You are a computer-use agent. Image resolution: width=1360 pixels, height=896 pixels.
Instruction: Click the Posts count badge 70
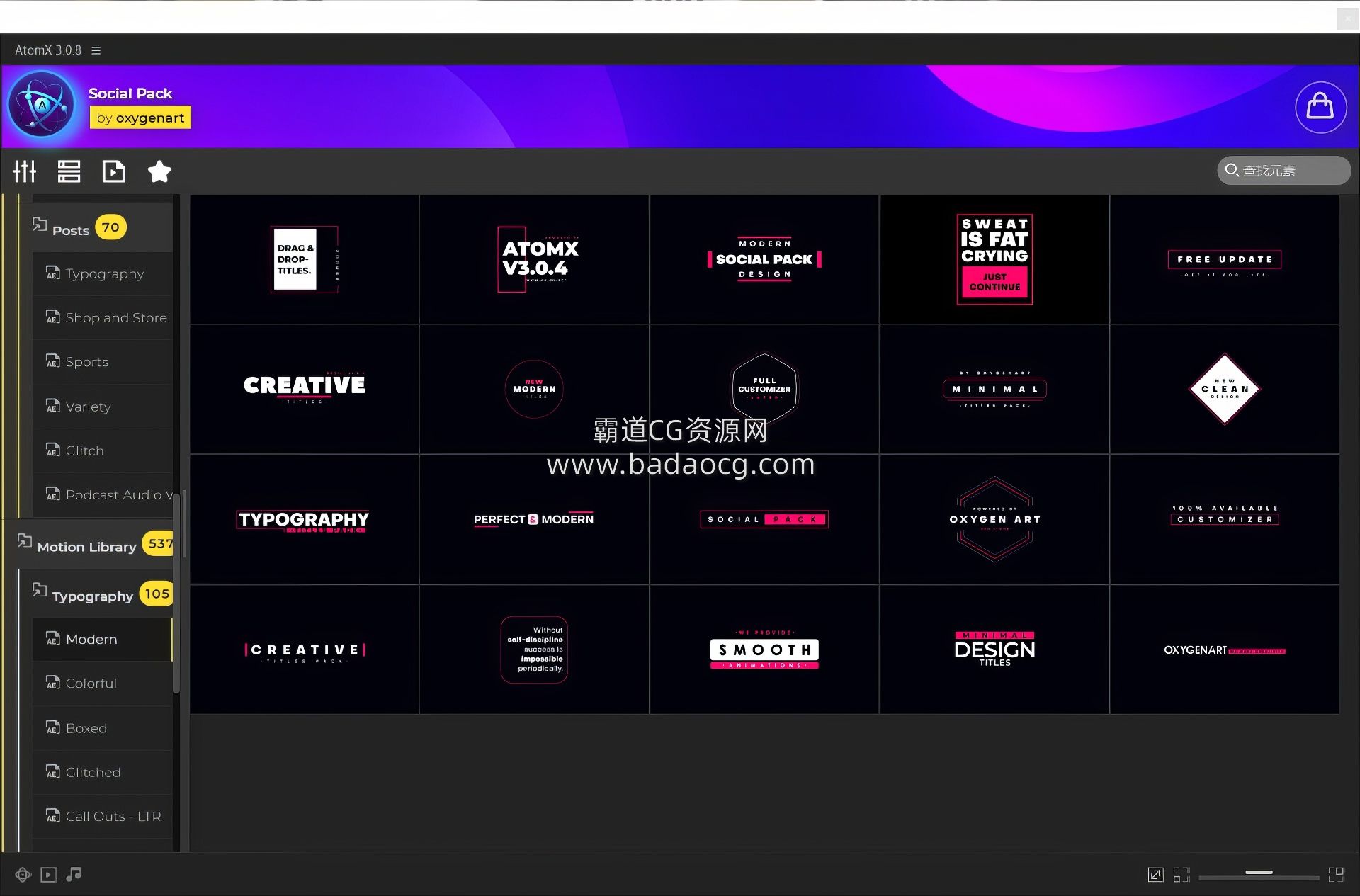pos(110,227)
